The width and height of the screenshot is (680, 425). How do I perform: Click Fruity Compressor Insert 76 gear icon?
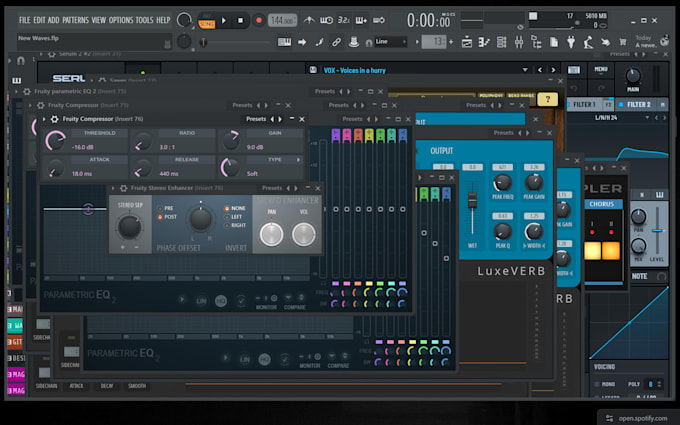click(55, 119)
